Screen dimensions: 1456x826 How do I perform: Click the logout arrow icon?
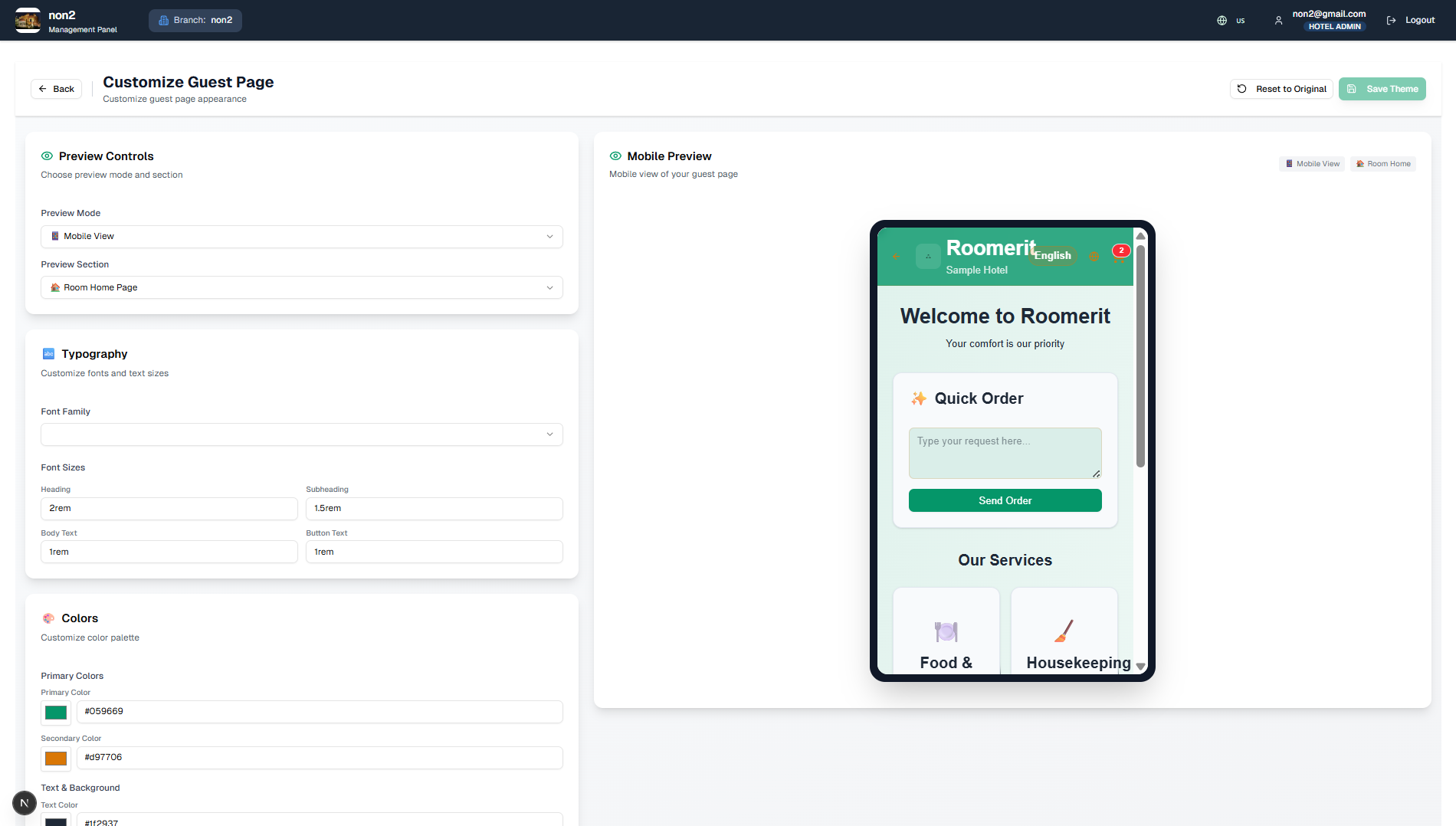[1391, 21]
